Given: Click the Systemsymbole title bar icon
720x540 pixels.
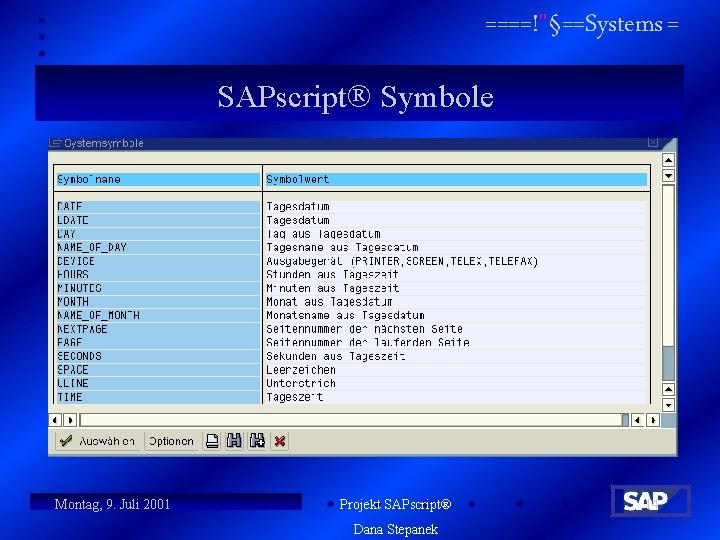Looking at the screenshot, I should click(55, 143).
